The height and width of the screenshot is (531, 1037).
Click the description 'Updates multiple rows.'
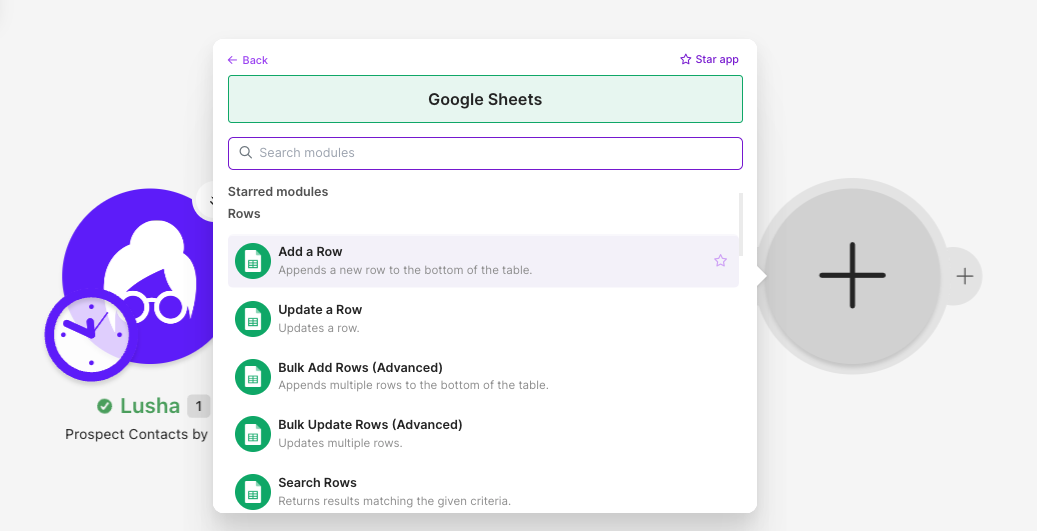coord(340,443)
